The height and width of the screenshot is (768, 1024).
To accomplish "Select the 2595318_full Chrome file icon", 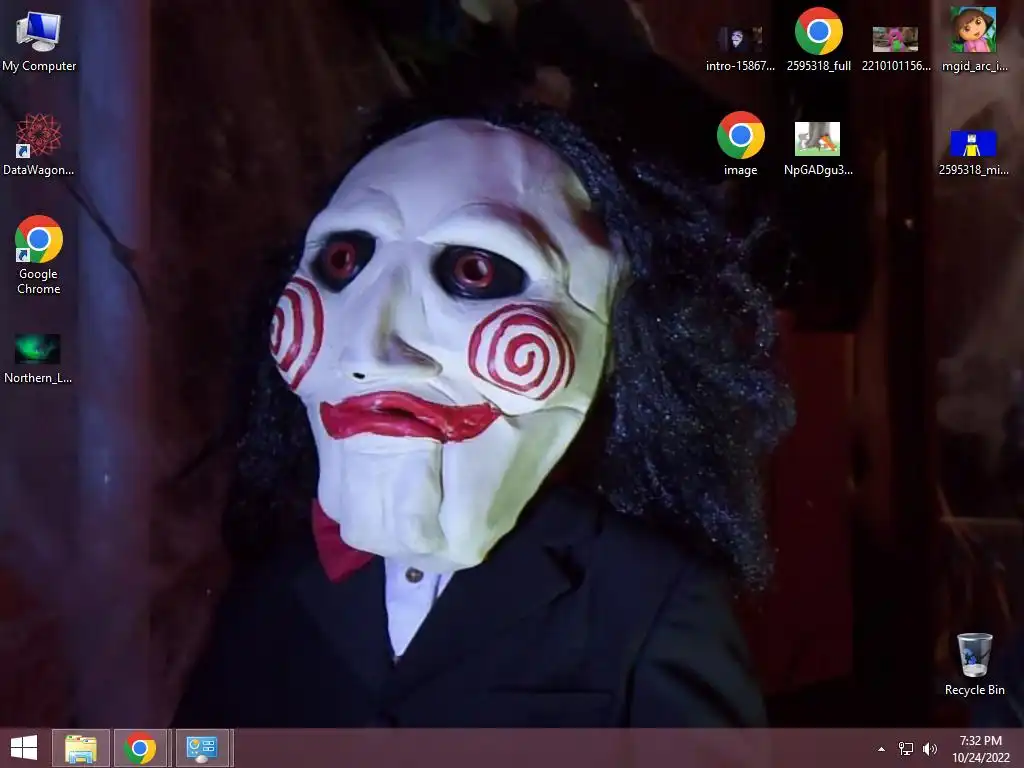I will pos(818,39).
